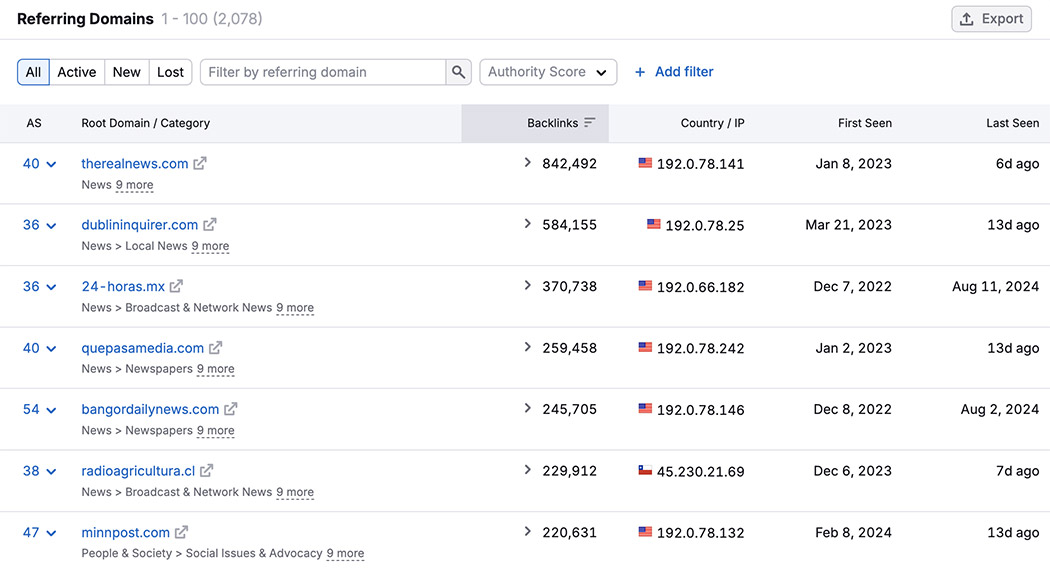1050x569 pixels.
Task: Click the Last Seen column header
Action: [1012, 123]
